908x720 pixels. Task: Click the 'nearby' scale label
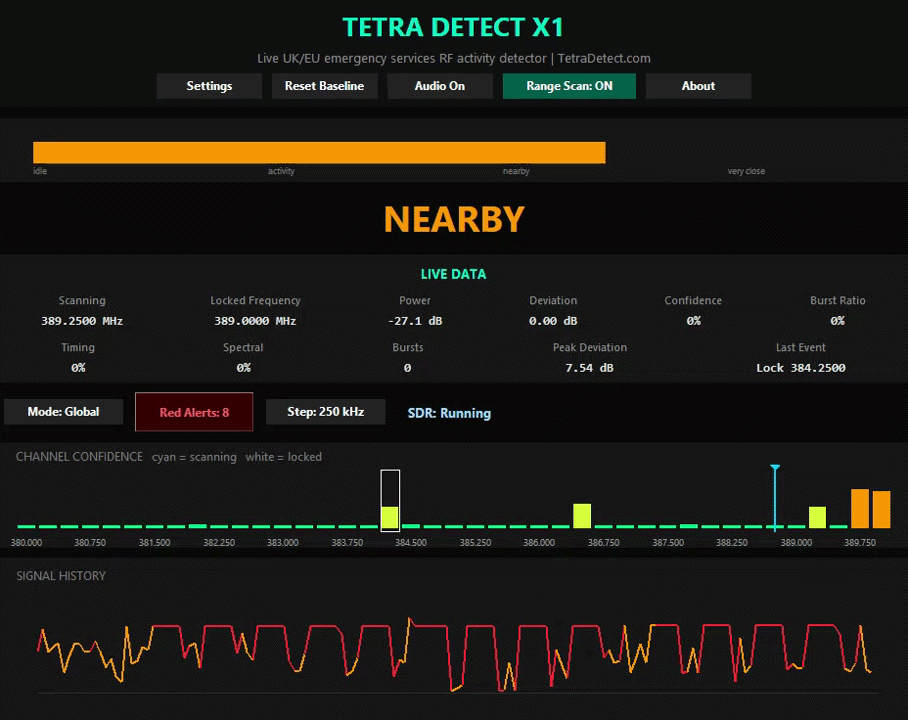pos(516,171)
